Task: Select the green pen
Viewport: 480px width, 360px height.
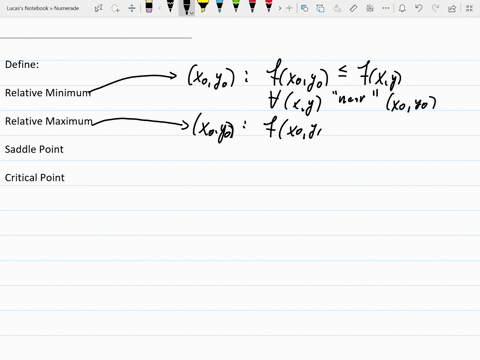Action: [236, 7]
